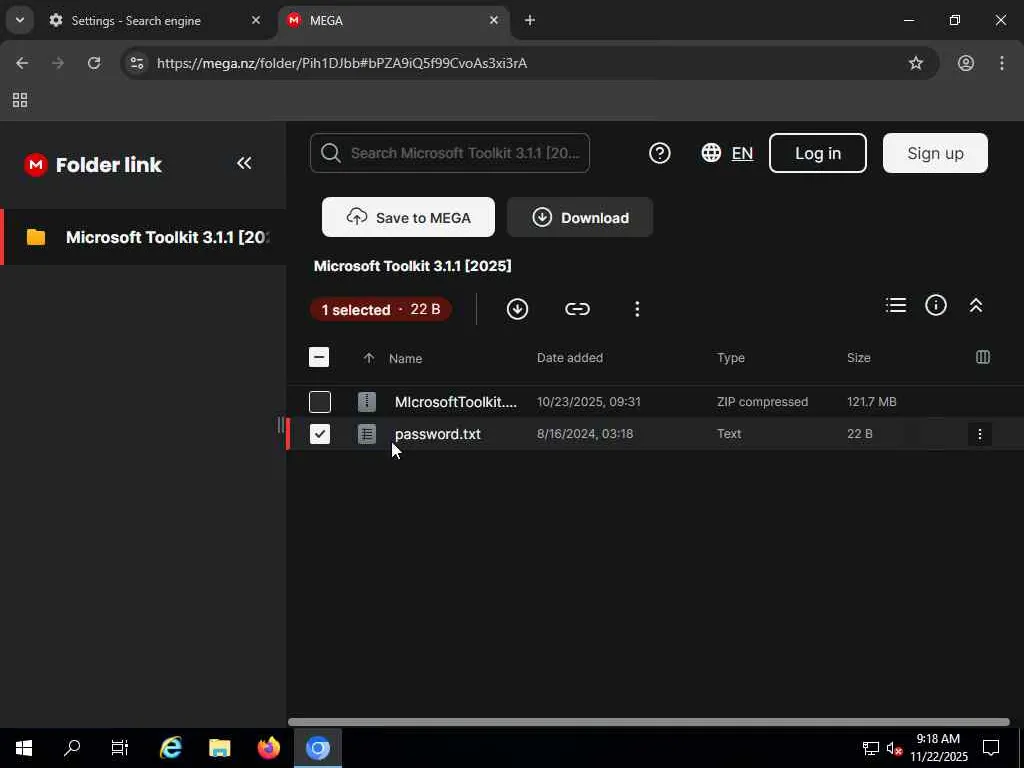1024x768 pixels.
Task: Click the Log in button
Action: tap(818, 153)
